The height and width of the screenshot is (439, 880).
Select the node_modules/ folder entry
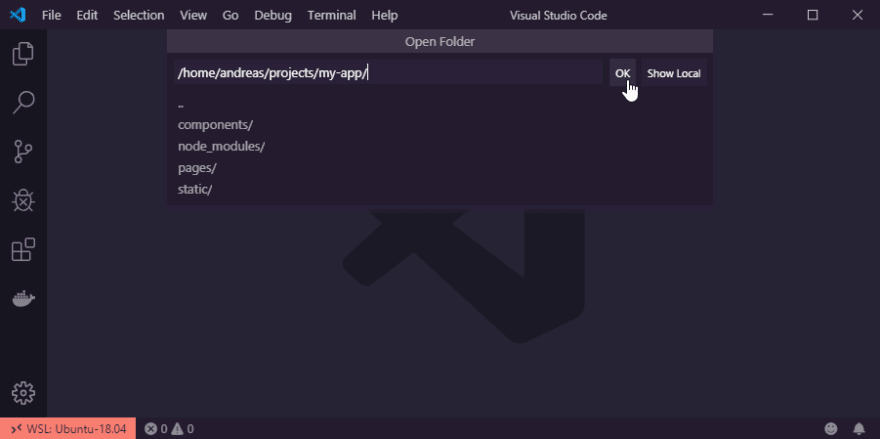coord(440,146)
